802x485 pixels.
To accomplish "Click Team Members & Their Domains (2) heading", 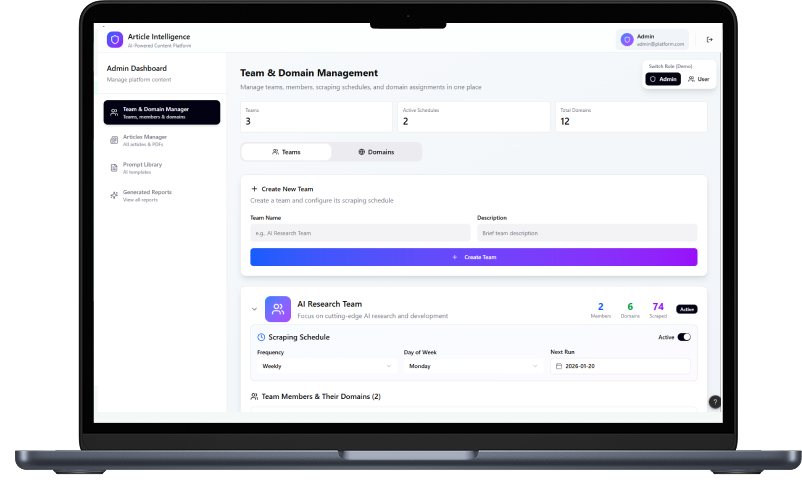I will [321, 396].
